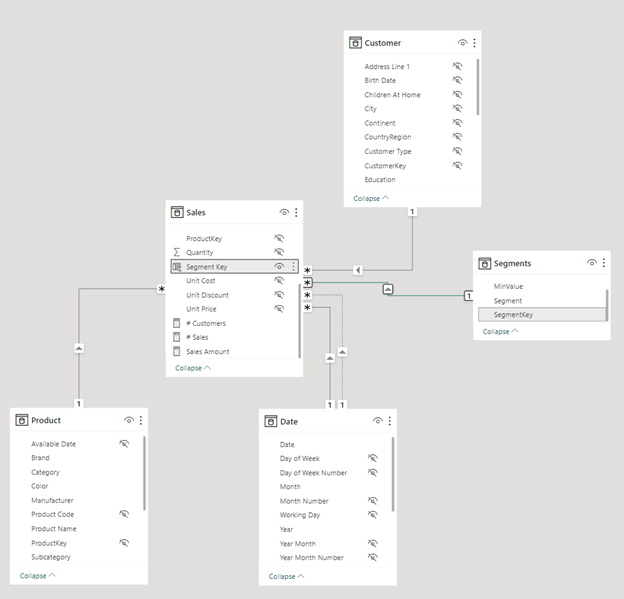The width and height of the screenshot is (624, 599).
Task: Select the Education column in Customer
Action: [x=380, y=180]
